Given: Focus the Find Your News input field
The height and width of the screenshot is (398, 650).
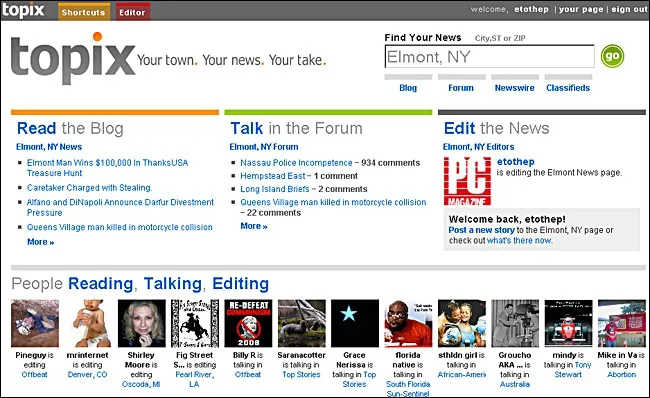Looking at the screenshot, I should tap(490, 56).
